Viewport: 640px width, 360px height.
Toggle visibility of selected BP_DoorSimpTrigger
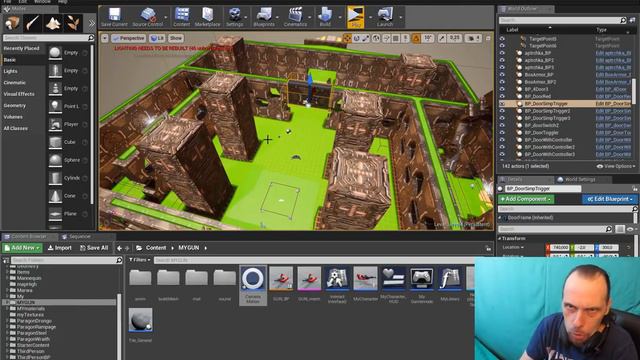502,104
